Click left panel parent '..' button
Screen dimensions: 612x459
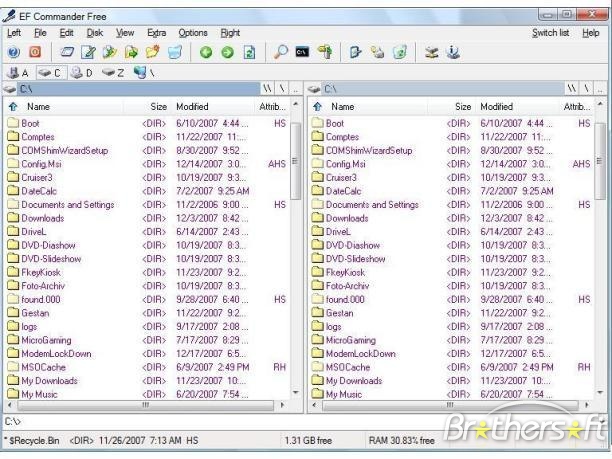(x=295, y=89)
